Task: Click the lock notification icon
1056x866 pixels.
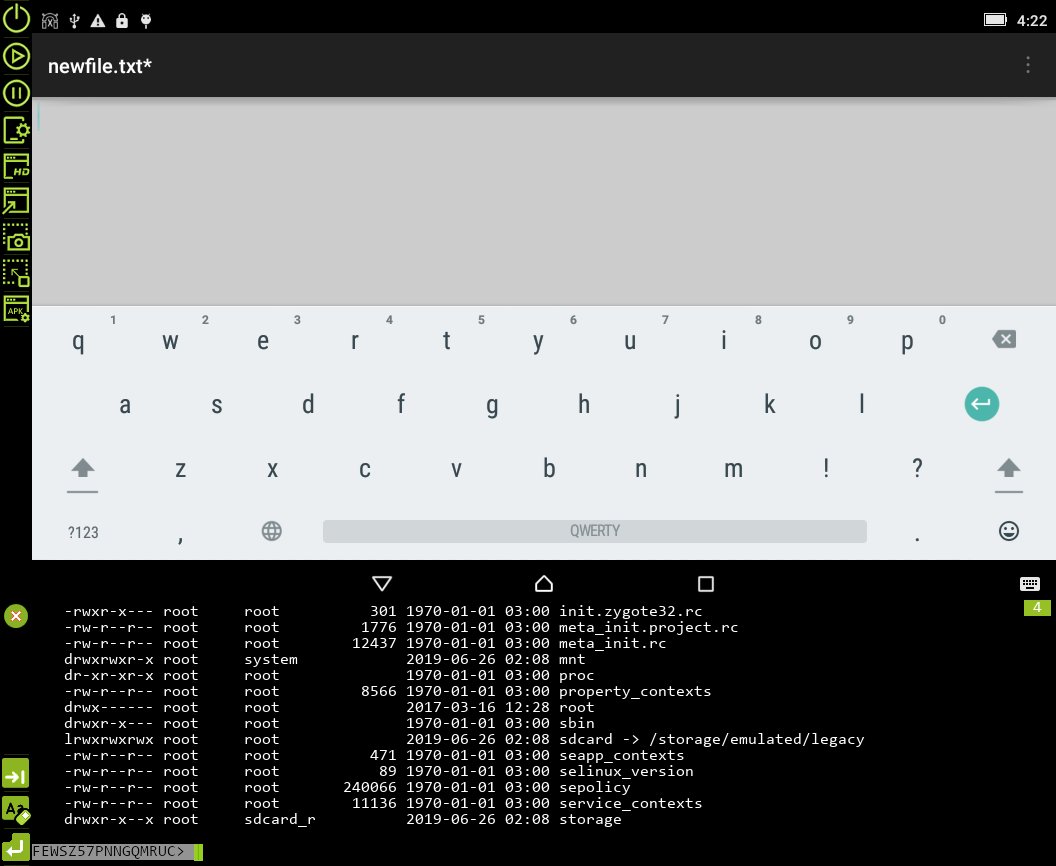Action: pos(122,20)
